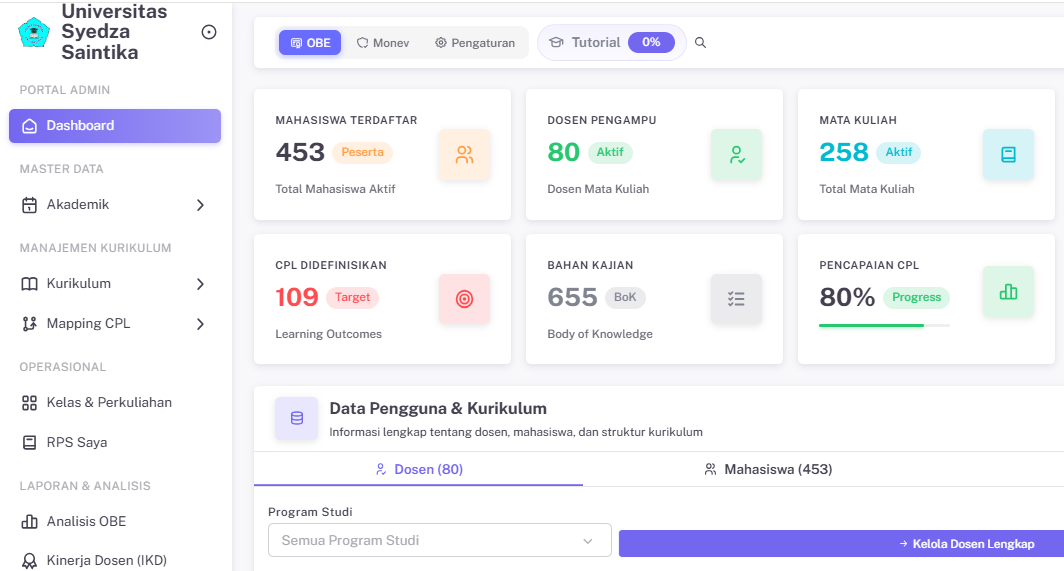This screenshot has height=571, width=1064.
Task: Click the BoK badge
Action: tap(625, 297)
